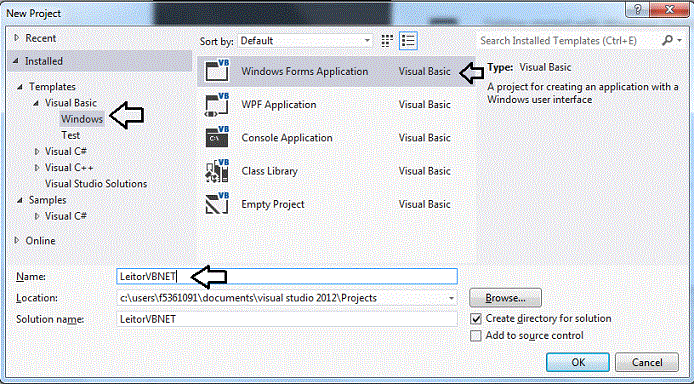Collapse the Installed section
Image resolution: width=694 pixels, height=384 pixels.
(x=17, y=61)
